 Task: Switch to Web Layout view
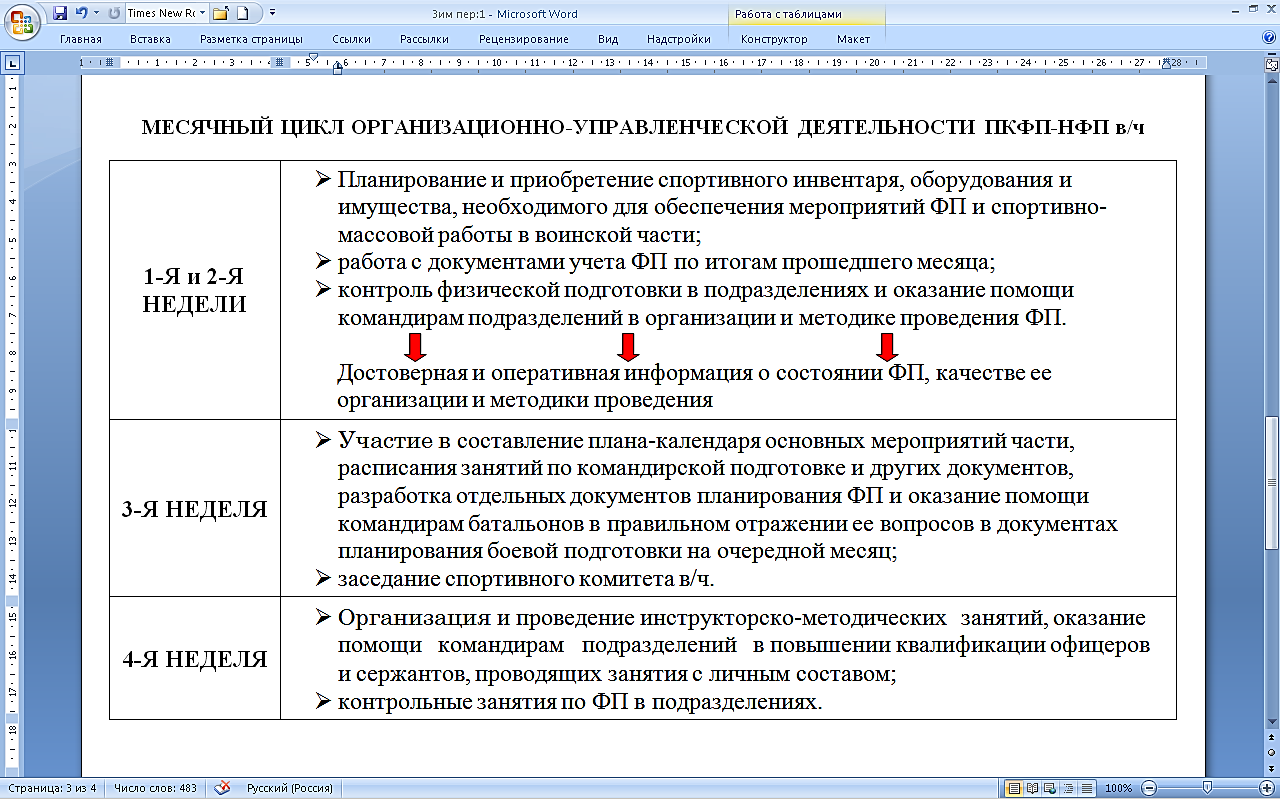coord(1050,788)
